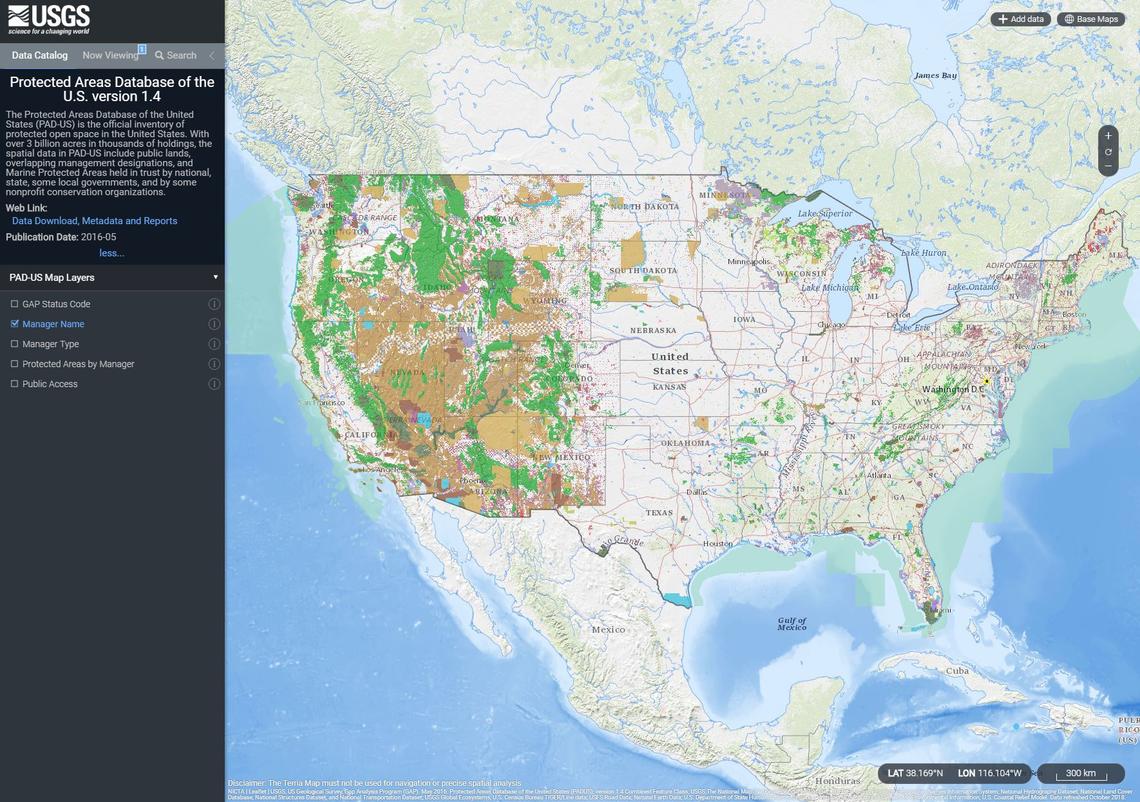Screen dimensions: 1140x802
Task: Open info for GAP Status Code layer
Action: point(214,304)
